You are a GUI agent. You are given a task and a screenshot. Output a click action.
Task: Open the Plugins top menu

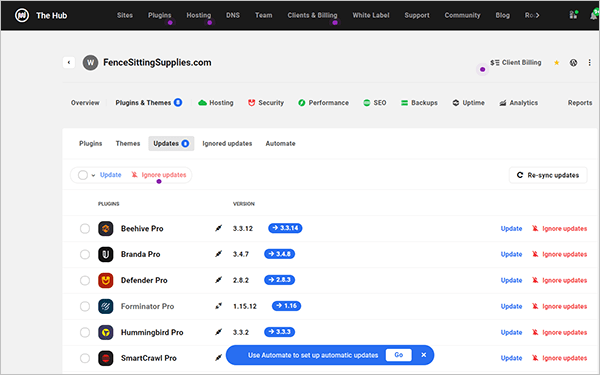[x=160, y=15]
